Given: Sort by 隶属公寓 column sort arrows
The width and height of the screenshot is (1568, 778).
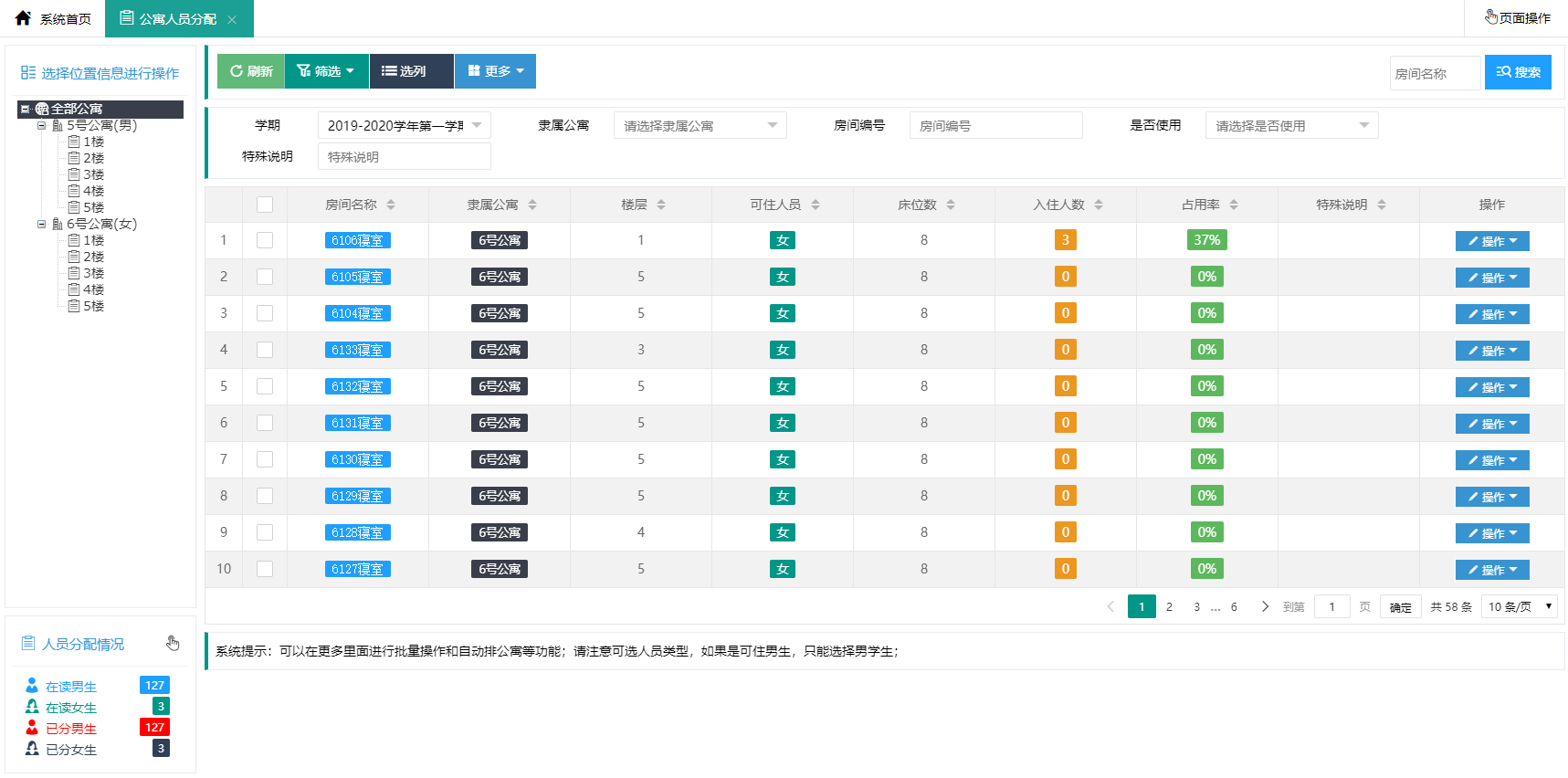Looking at the screenshot, I should click(532, 205).
